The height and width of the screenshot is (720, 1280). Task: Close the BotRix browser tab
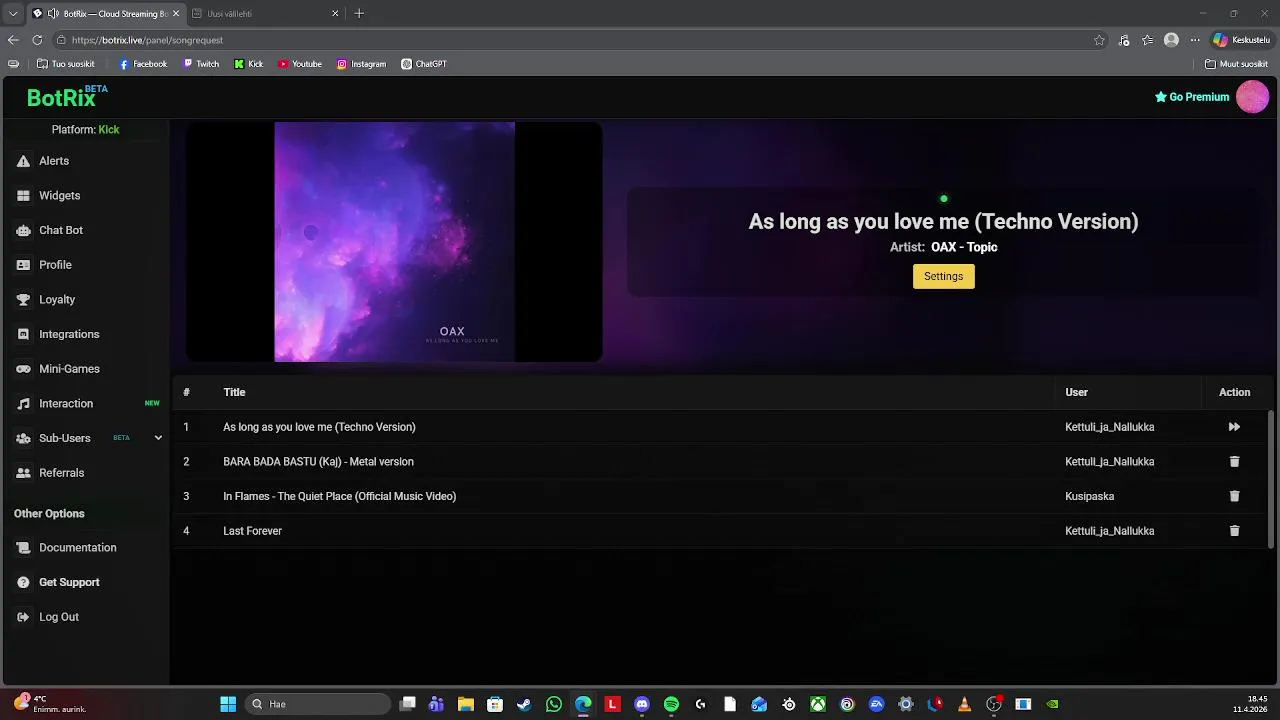click(176, 13)
